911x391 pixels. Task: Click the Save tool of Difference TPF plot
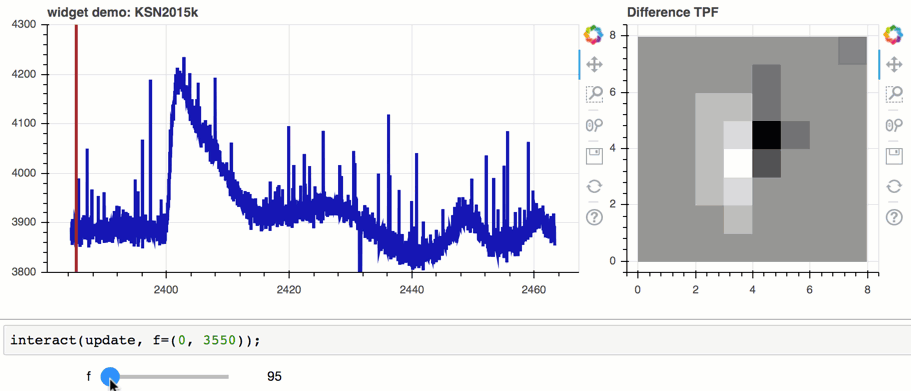pos(894,156)
